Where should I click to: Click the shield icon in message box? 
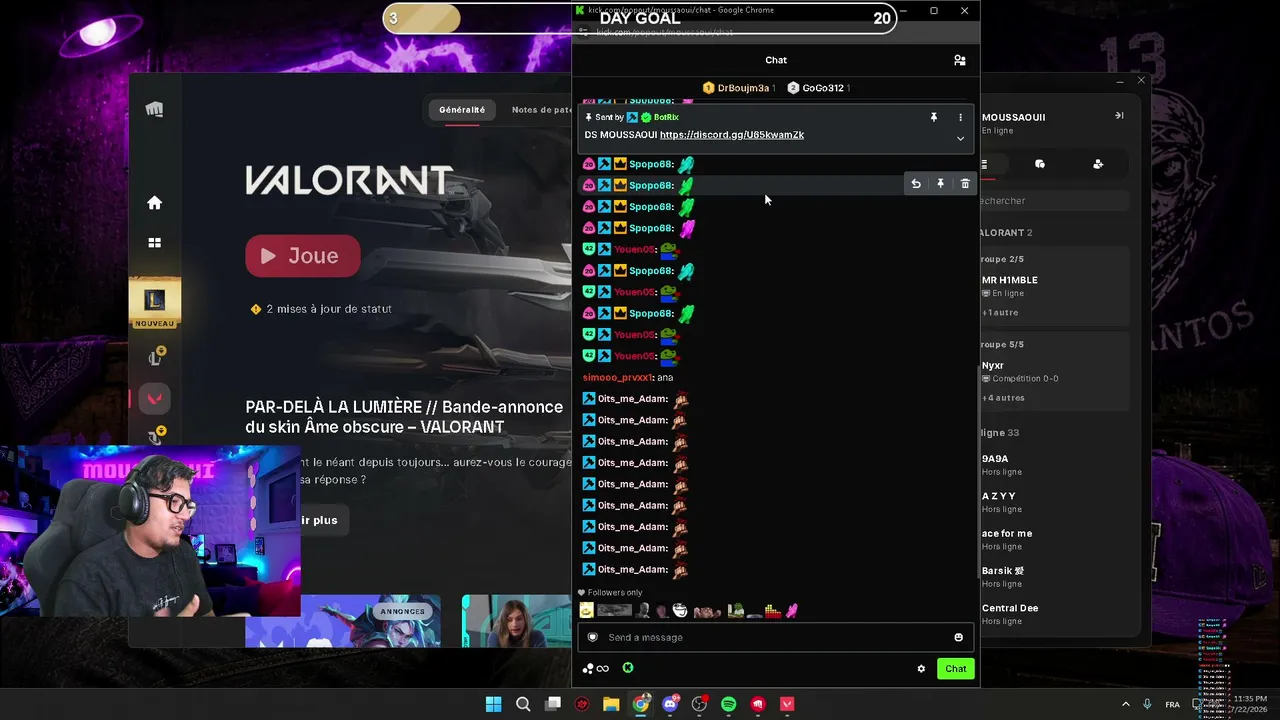point(592,637)
